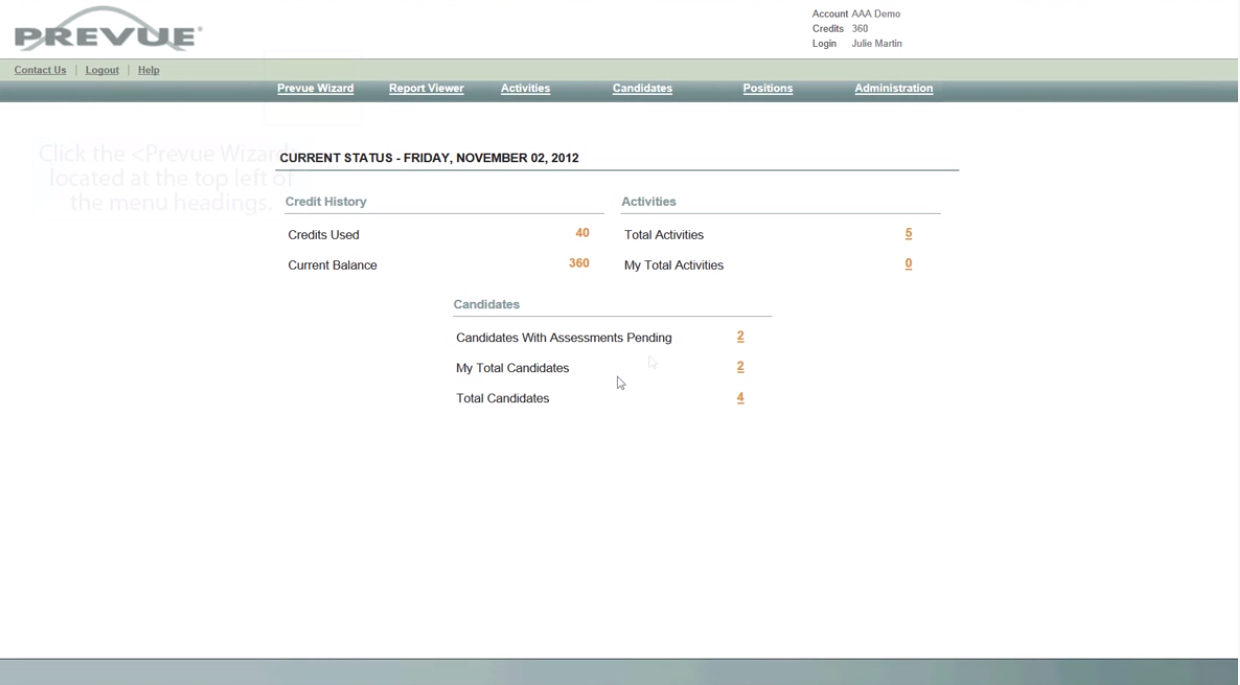This screenshot has height=685, width=1240.
Task: Log out of the Prevue account
Action: tap(102, 69)
